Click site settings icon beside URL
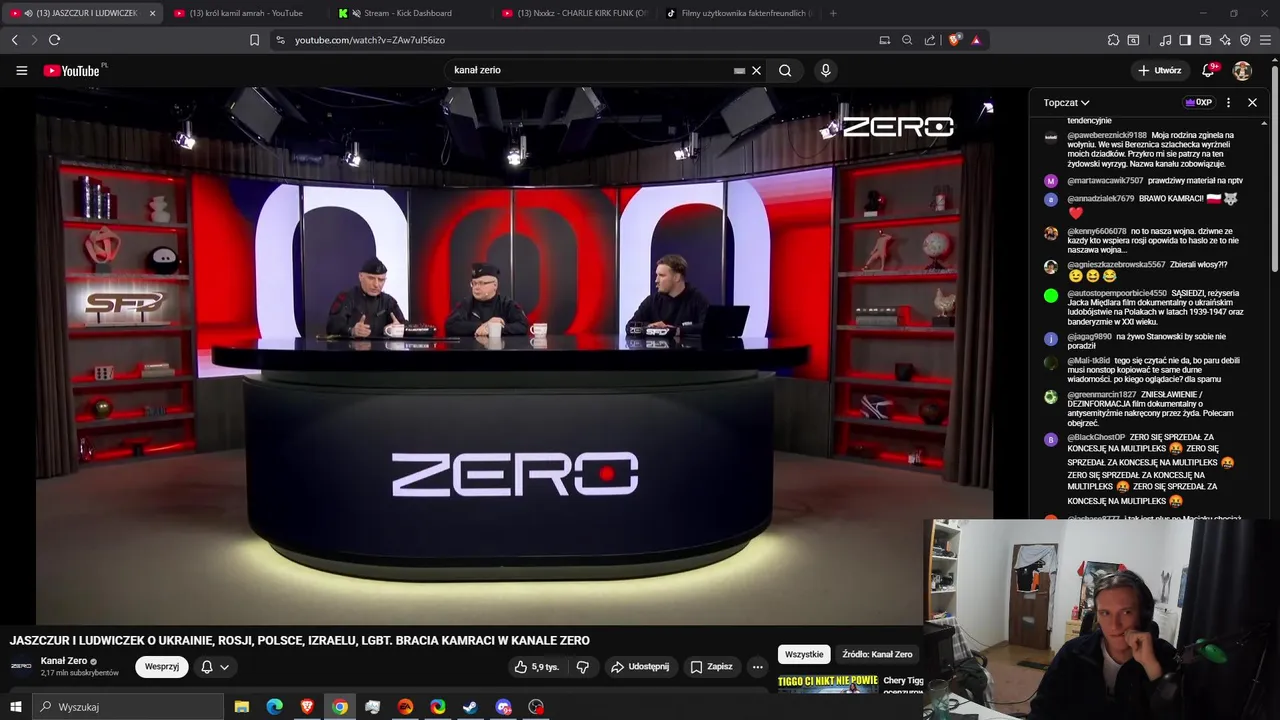This screenshot has width=1280, height=720. point(280,40)
